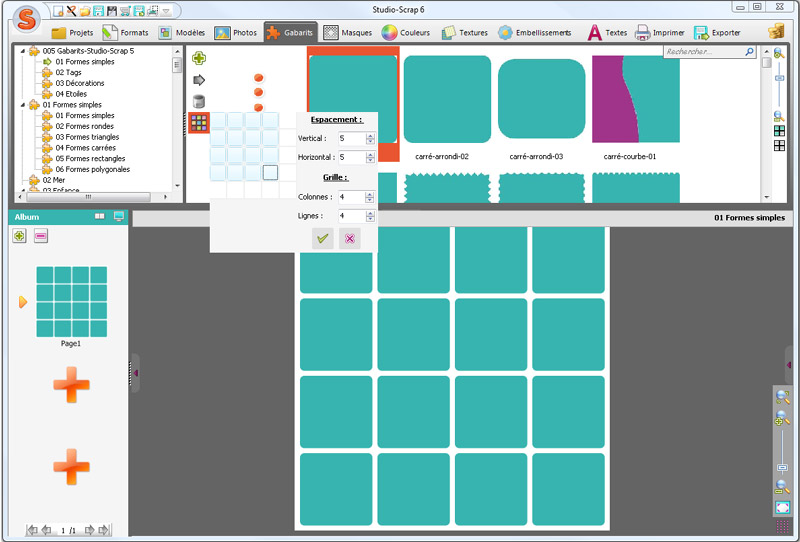The image size is (800, 542).
Task: Click the page zoom-in magnifier icon
Action: pyautogui.click(x=782, y=418)
